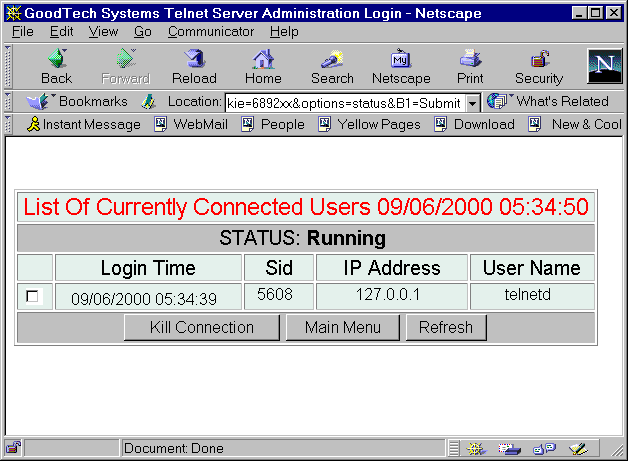Go Back using the toolbar icon
Image resolution: width=628 pixels, height=461 pixels.
(57, 66)
